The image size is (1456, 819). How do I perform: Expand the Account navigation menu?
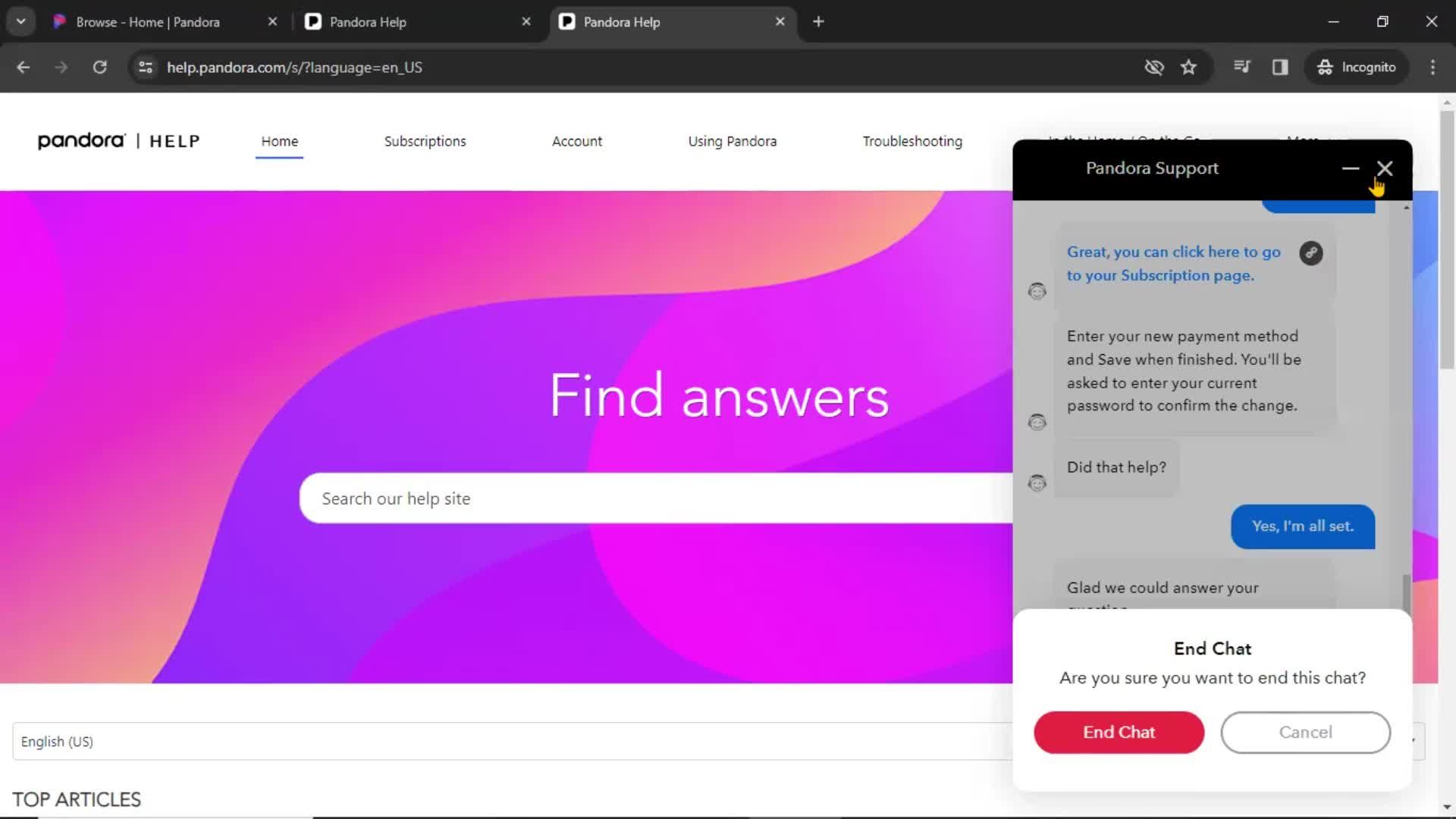[x=577, y=141]
